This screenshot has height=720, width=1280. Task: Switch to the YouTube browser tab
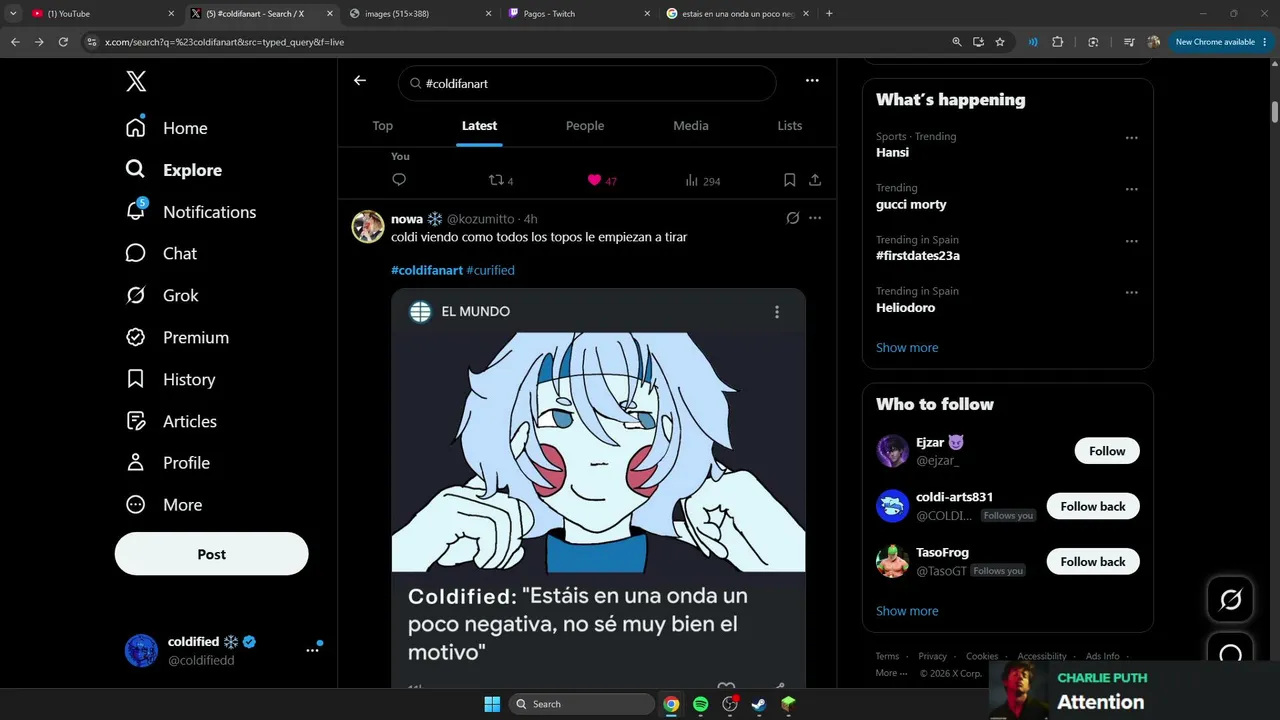(102, 14)
